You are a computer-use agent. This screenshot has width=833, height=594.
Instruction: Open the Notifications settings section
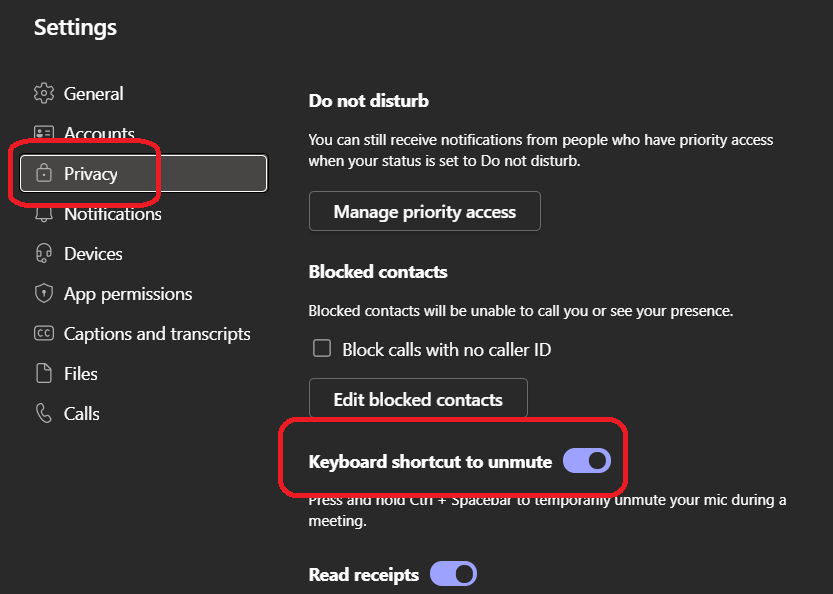112,214
